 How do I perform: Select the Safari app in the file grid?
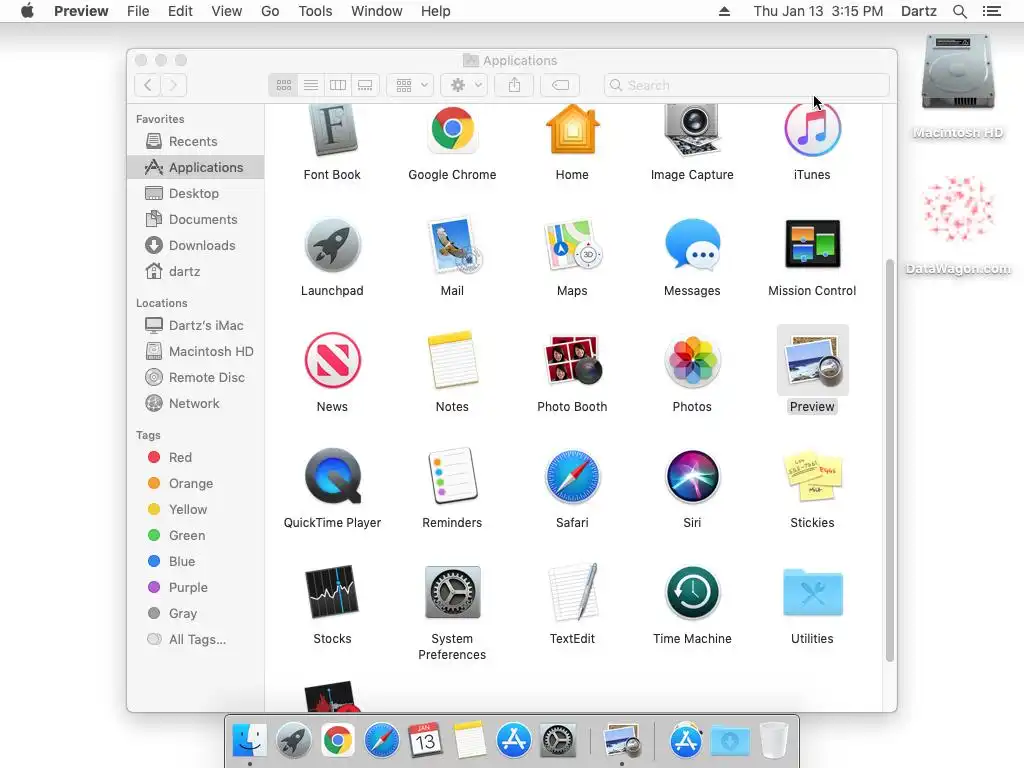coord(572,477)
